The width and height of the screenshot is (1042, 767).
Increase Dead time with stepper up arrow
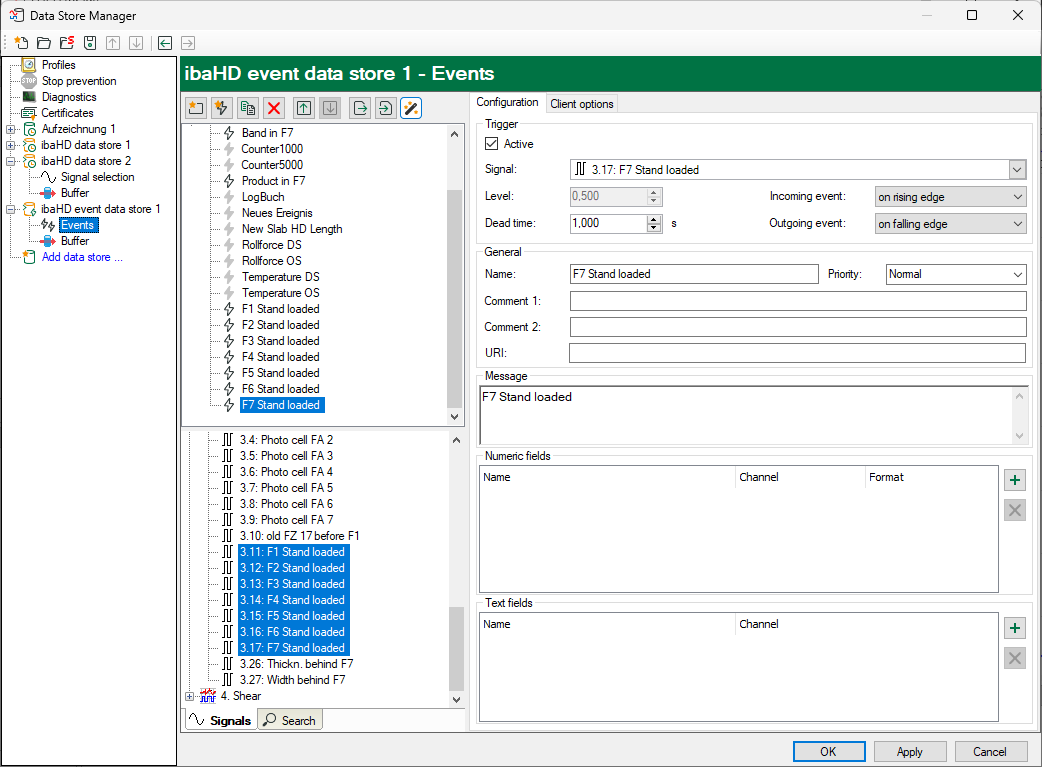point(654,219)
